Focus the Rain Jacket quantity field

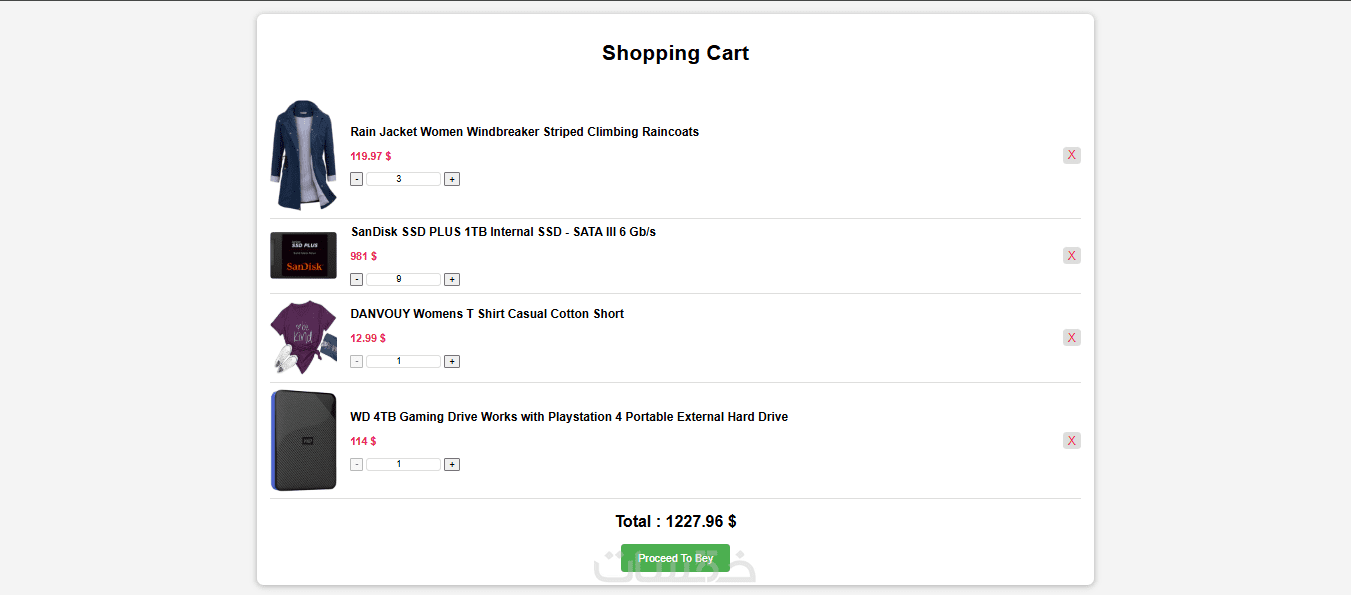tap(403, 179)
